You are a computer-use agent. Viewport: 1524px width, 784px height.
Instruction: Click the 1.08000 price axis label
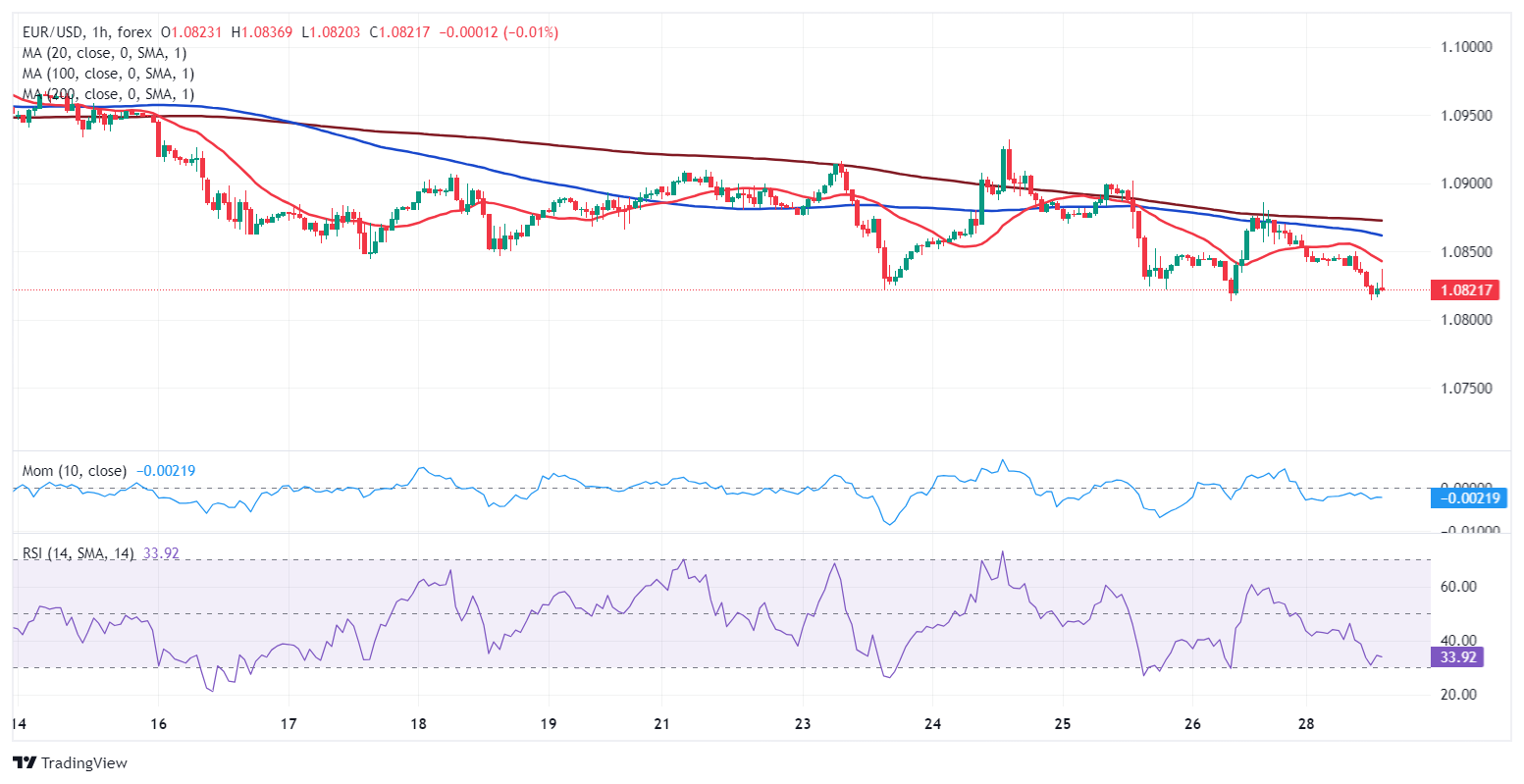[x=1466, y=320]
